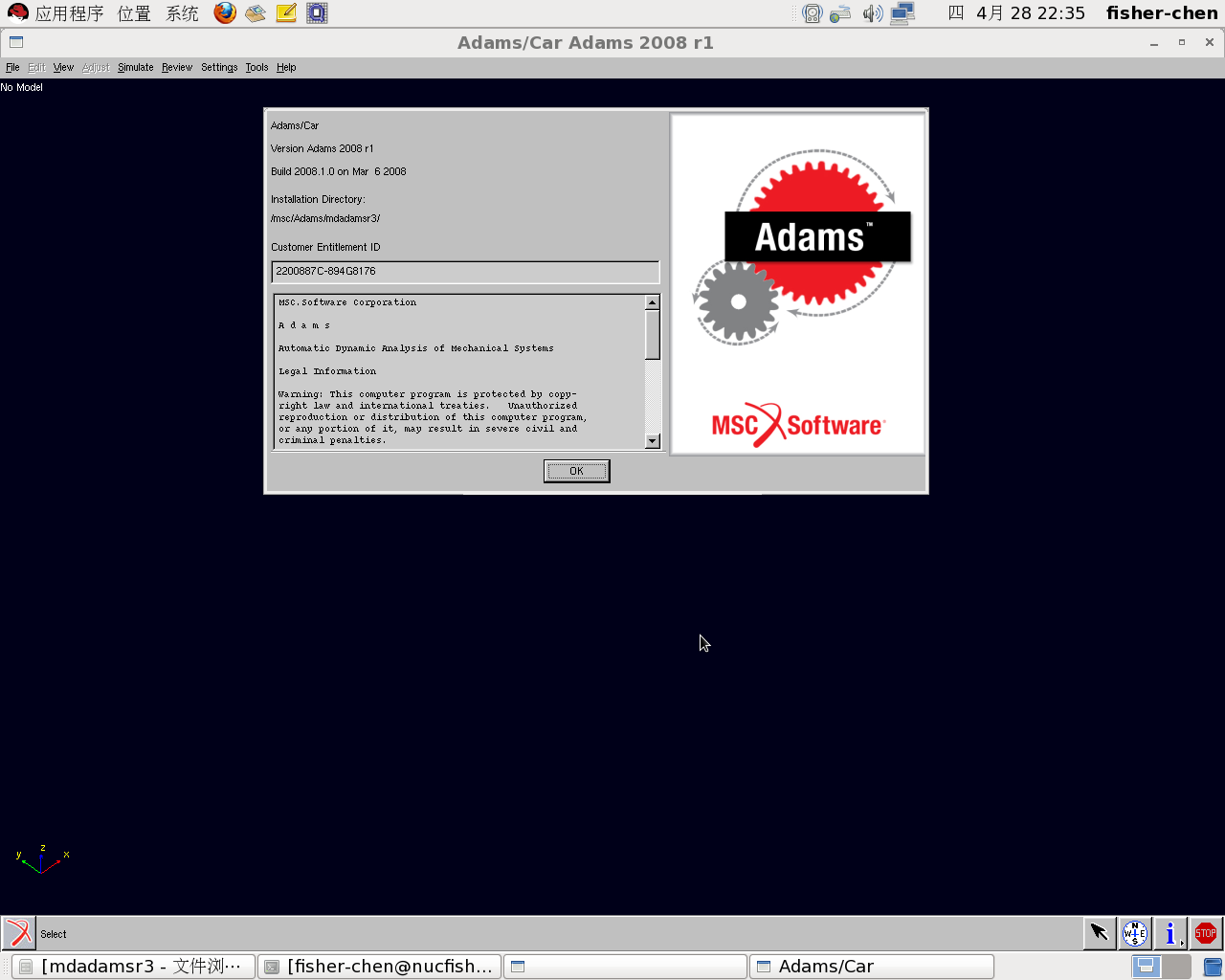Screen dimensions: 1225x980
Task: Click the keyboard input method tray icon
Action: (x=840, y=13)
